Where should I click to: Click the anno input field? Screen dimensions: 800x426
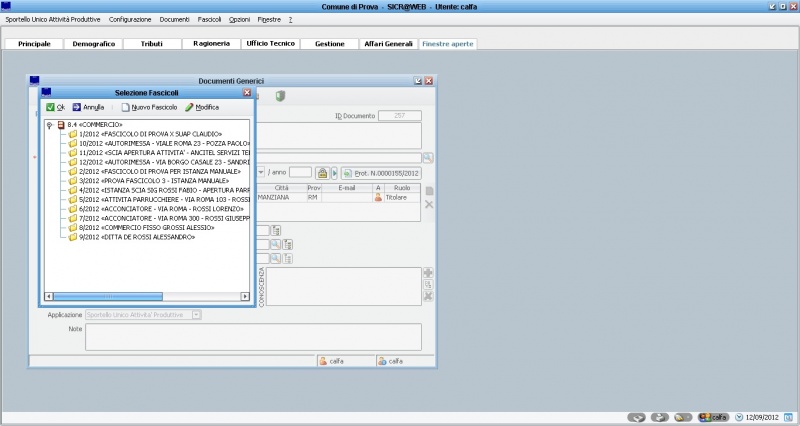(300, 173)
